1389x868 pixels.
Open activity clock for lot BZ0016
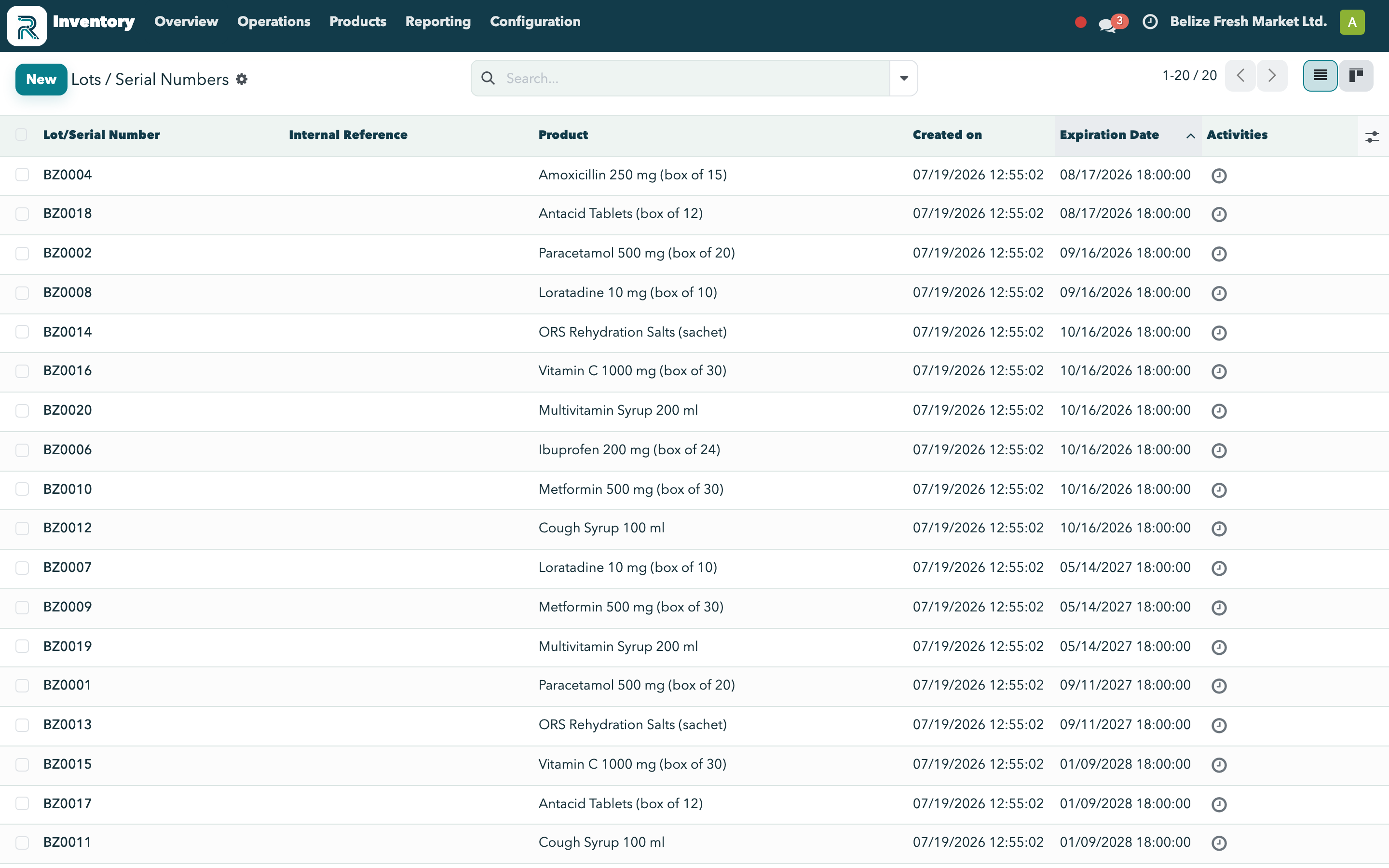[1219, 371]
